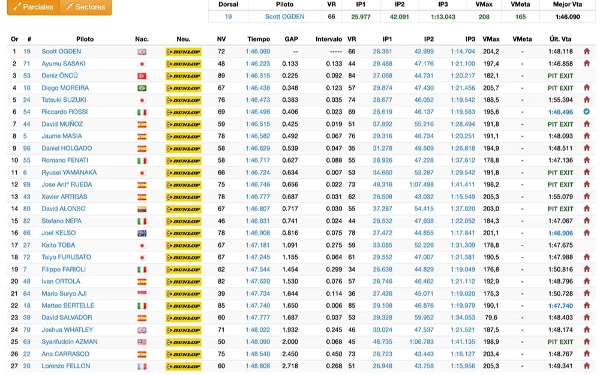Click the house icon in Romano FENATI row
Screen dimensions: 600x375
click(587, 160)
